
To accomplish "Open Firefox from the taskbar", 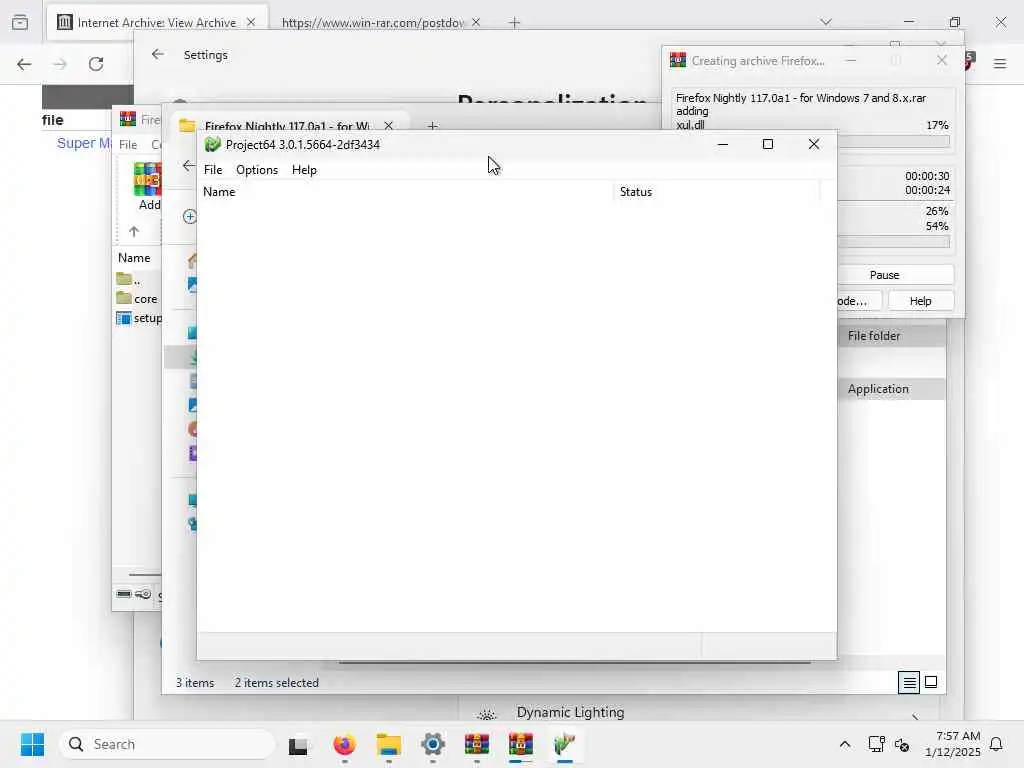I will pyautogui.click(x=344, y=744).
